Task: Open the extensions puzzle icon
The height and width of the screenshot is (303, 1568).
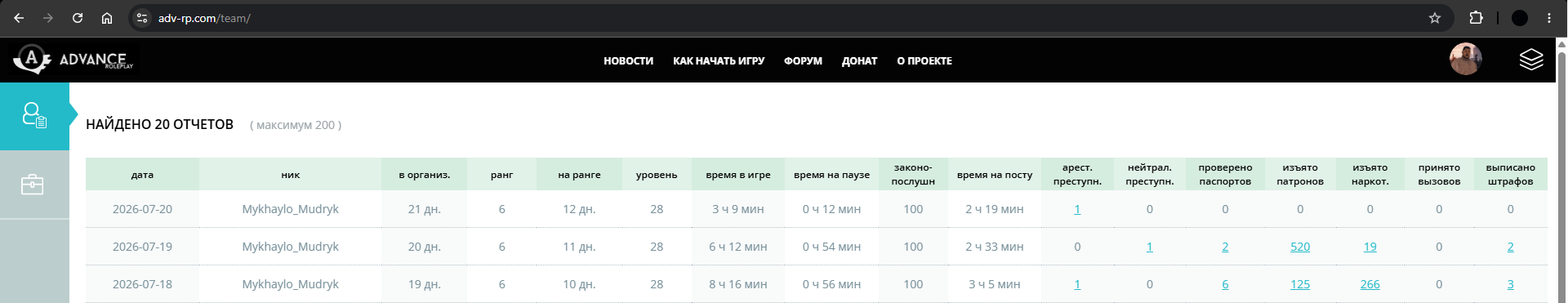Action: pyautogui.click(x=1476, y=18)
